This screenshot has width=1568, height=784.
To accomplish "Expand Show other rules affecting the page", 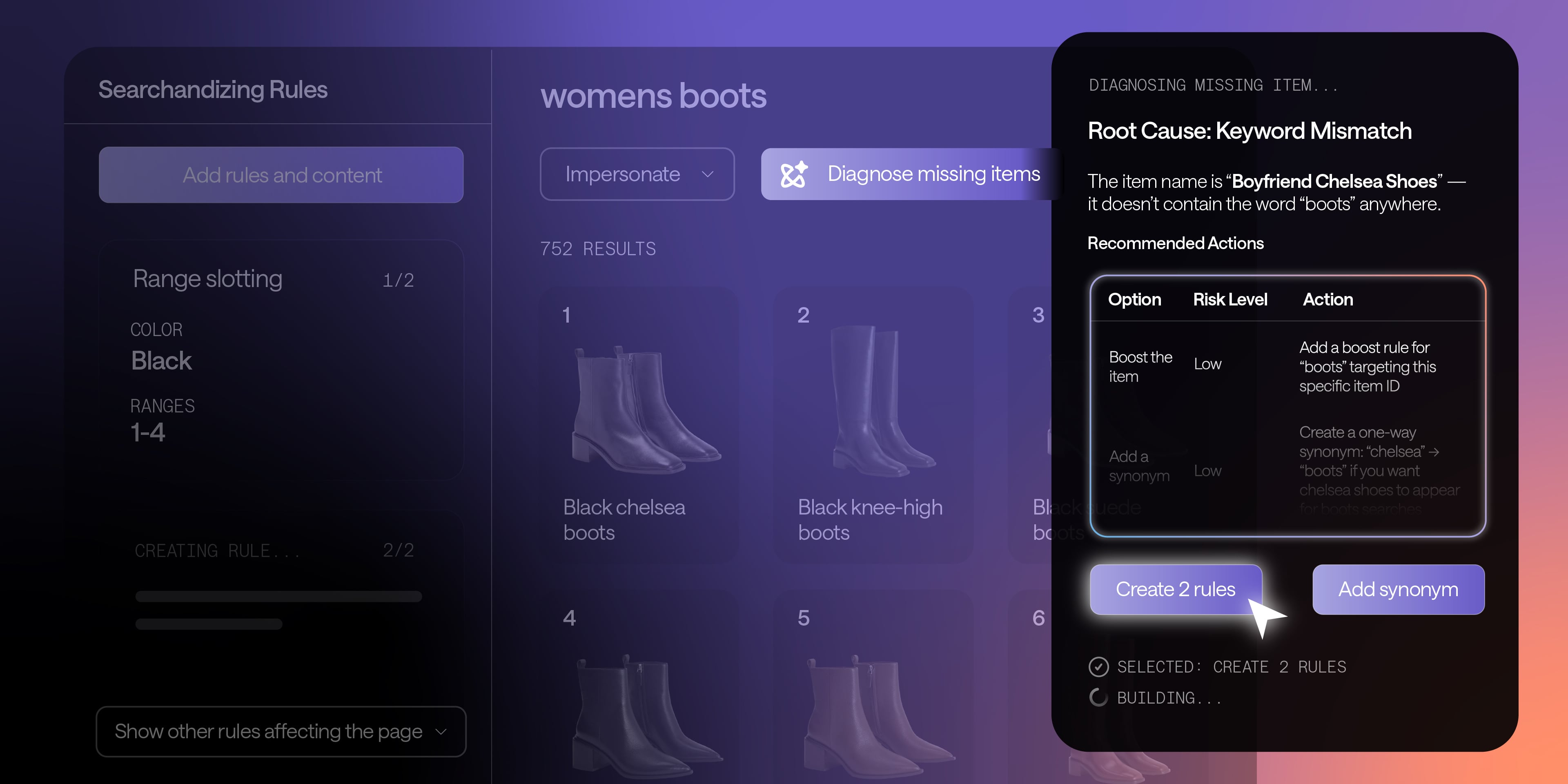I will (x=281, y=731).
